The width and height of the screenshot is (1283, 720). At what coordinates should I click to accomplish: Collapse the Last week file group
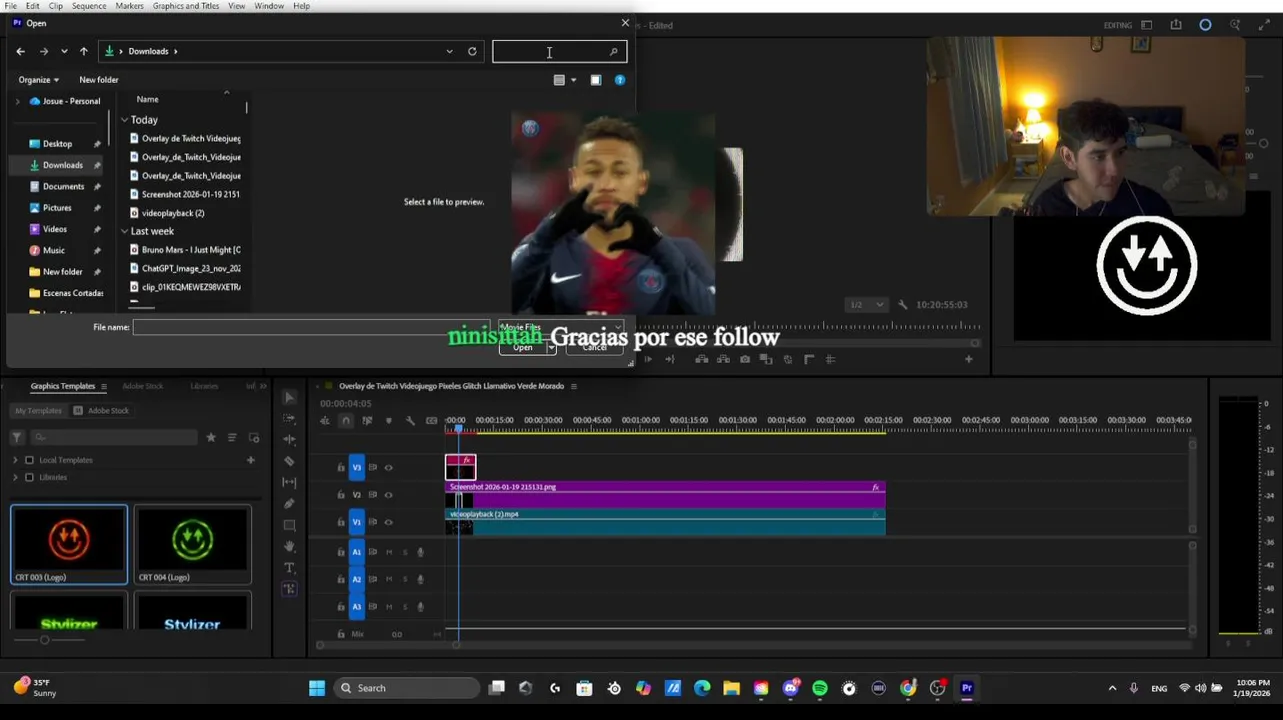[x=125, y=231]
